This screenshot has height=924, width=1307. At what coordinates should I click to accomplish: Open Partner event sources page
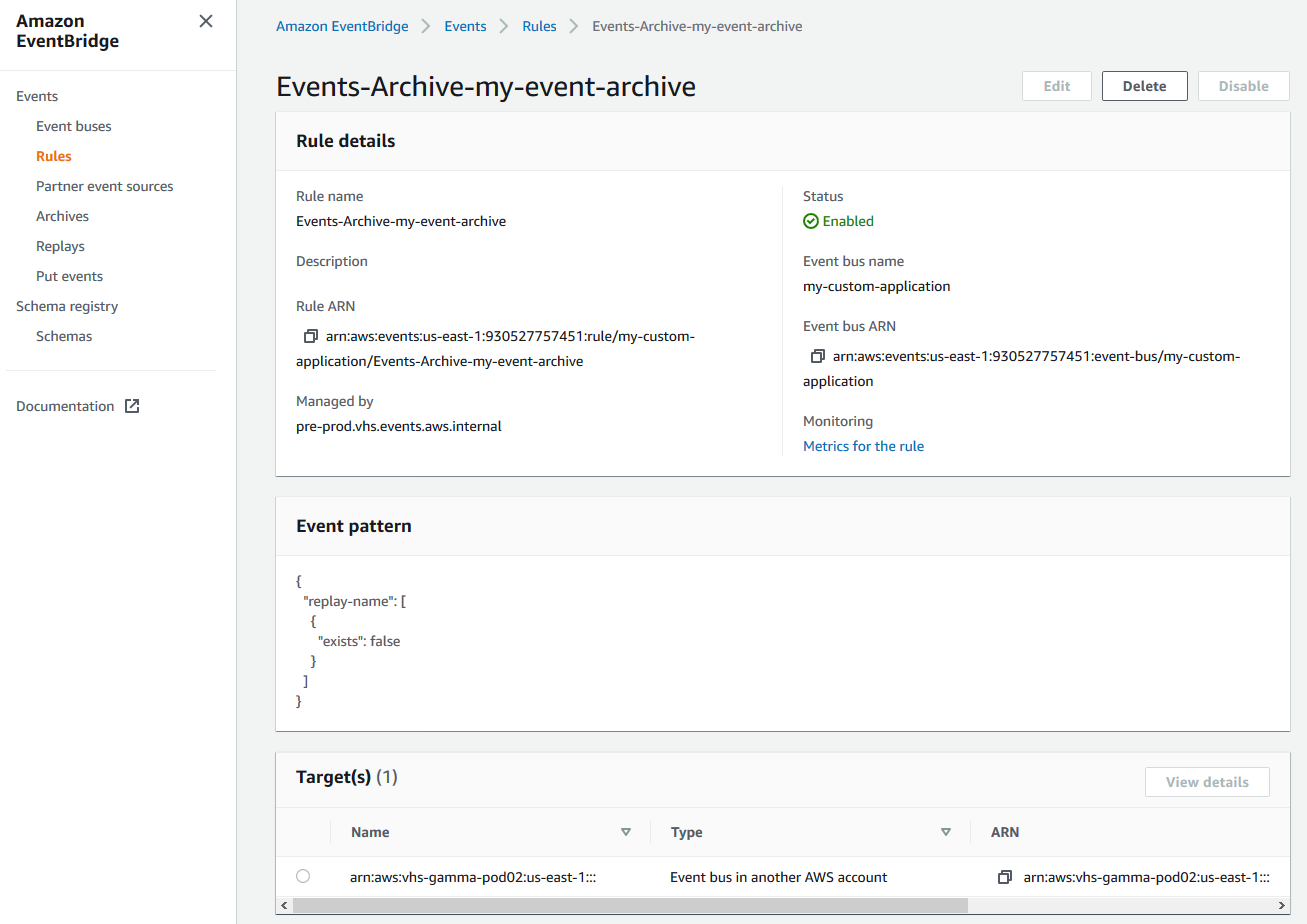pyautogui.click(x=105, y=186)
